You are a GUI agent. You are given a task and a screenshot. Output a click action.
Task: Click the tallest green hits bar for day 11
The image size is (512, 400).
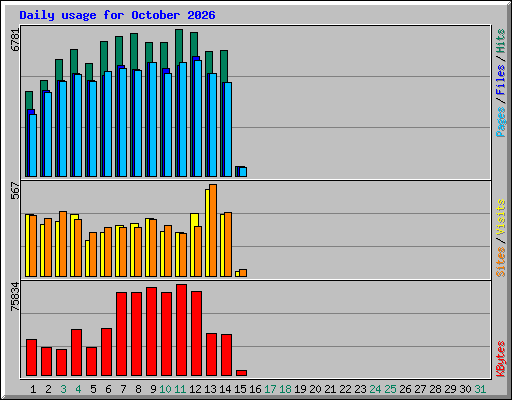179,46
